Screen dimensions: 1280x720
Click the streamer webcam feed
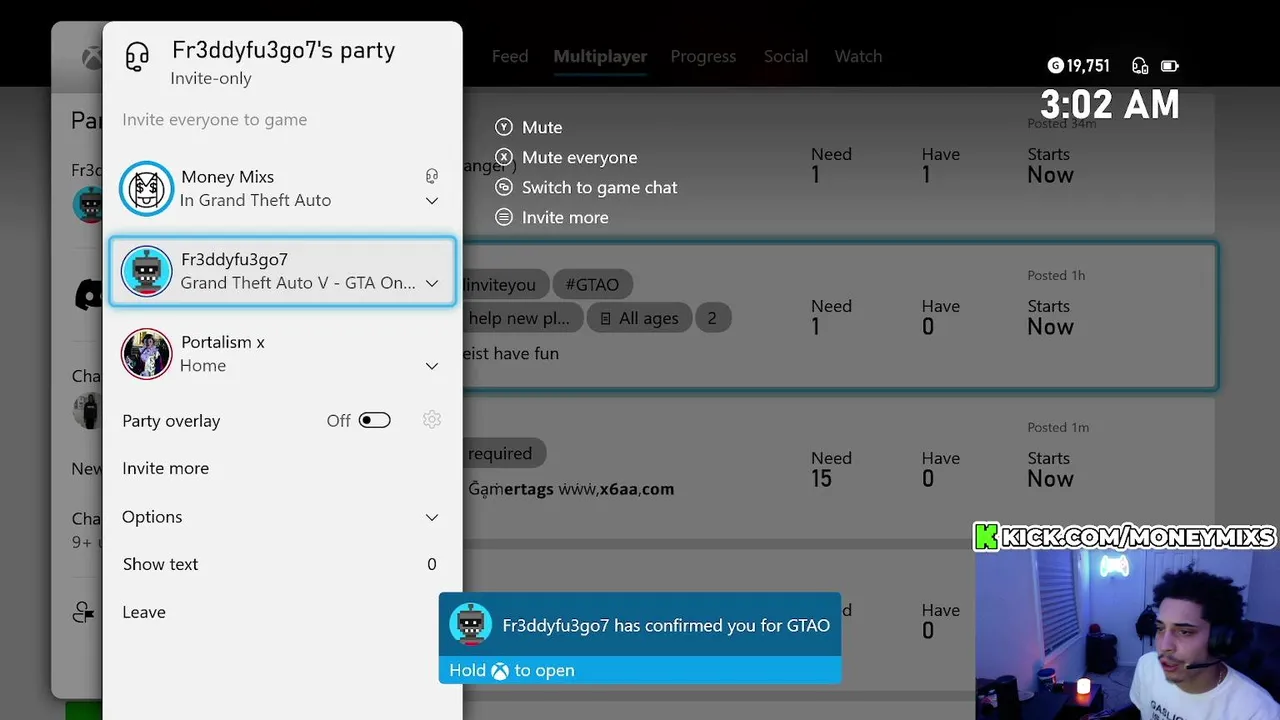1128,635
